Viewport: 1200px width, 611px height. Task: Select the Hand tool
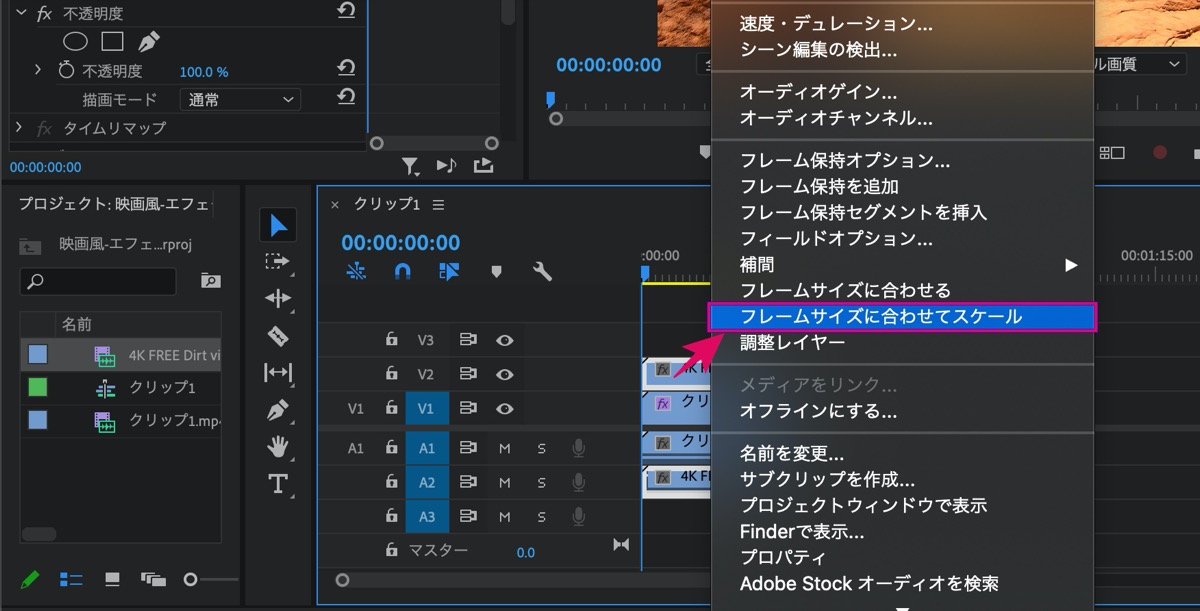tap(278, 447)
